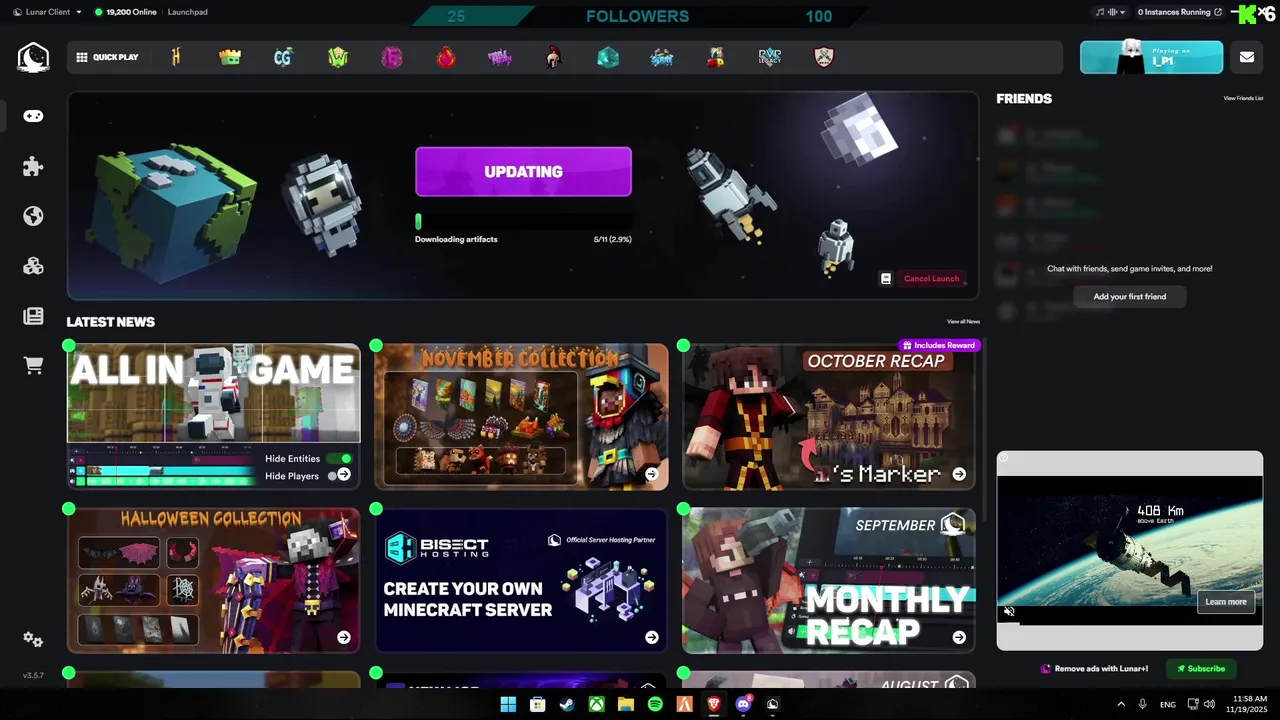
Task: Click the Includes Reward badge
Action: (939, 345)
